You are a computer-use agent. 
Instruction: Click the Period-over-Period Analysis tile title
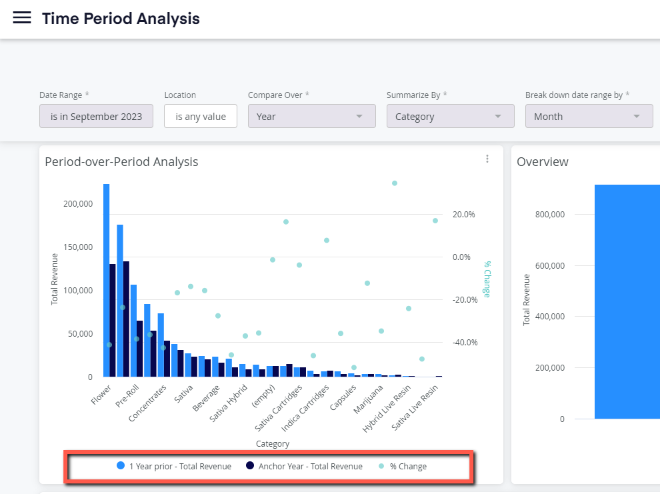pyautogui.click(x=121, y=162)
